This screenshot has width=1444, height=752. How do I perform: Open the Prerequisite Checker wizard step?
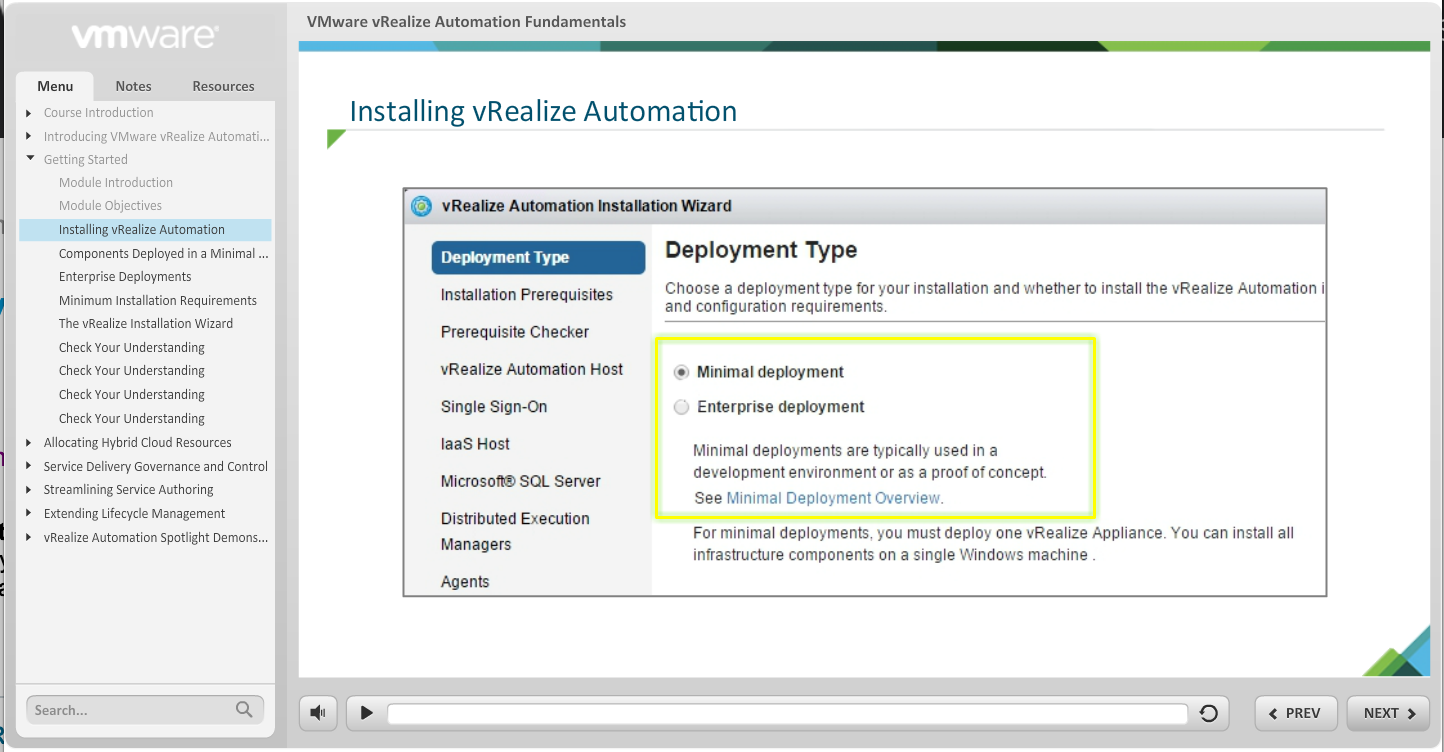tap(515, 332)
